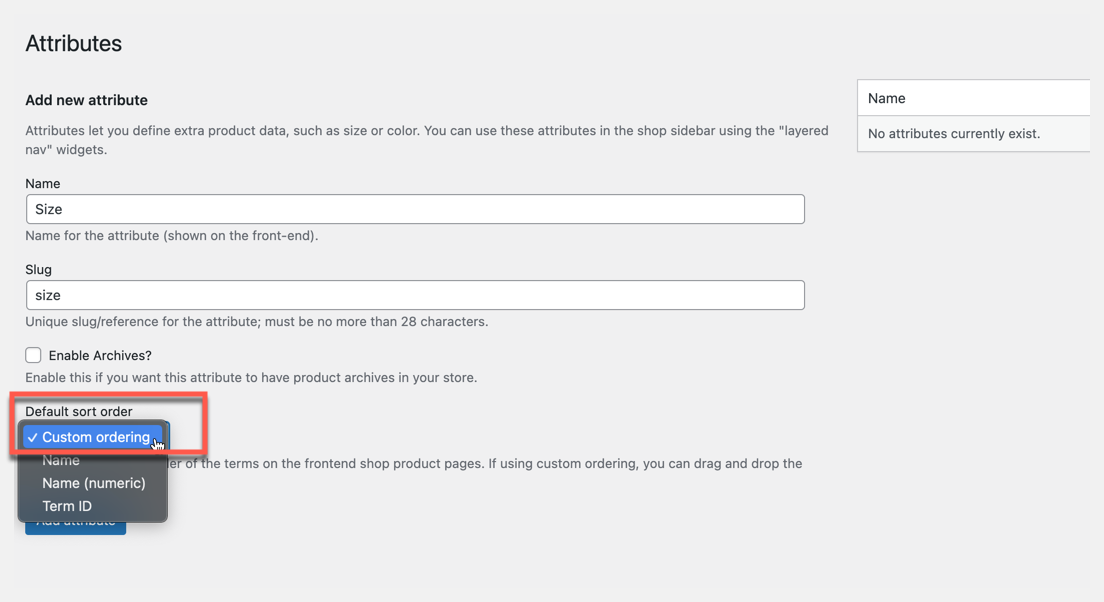
Task: Click the "Add new attribute" section heading
Action: (87, 100)
